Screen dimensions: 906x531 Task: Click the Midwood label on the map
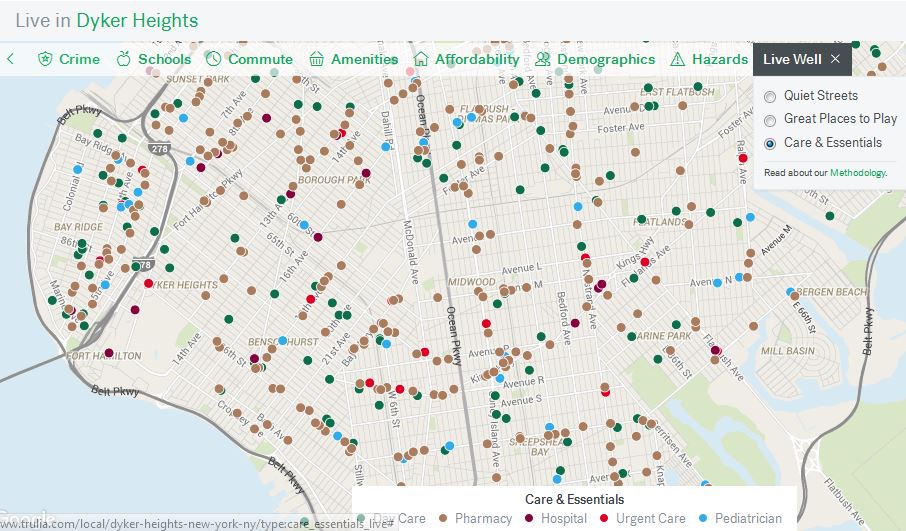point(472,282)
